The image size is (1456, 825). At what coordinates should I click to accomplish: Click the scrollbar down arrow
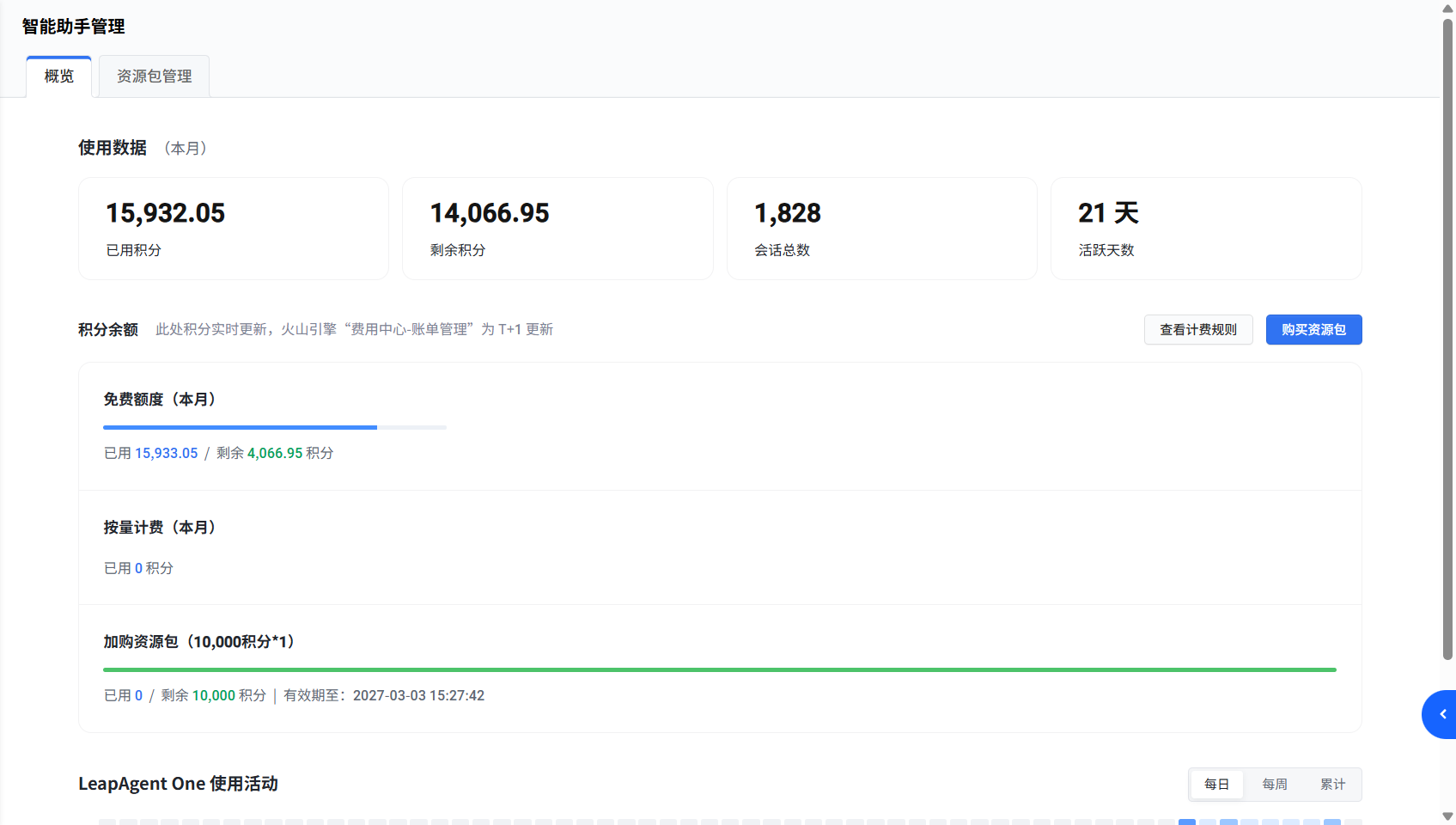(x=1447, y=816)
